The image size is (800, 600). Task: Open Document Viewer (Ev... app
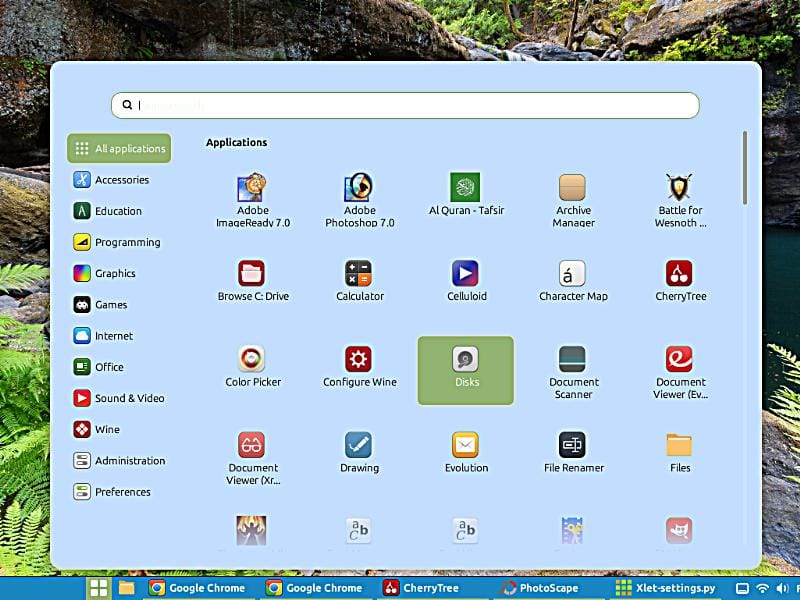[x=680, y=372]
